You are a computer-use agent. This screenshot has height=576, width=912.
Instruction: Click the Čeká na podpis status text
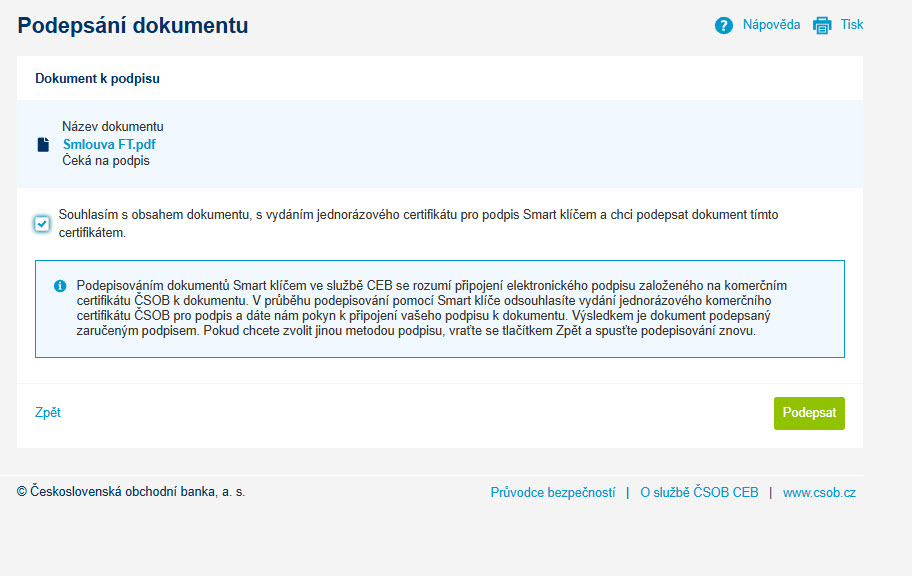tap(106, 161)
